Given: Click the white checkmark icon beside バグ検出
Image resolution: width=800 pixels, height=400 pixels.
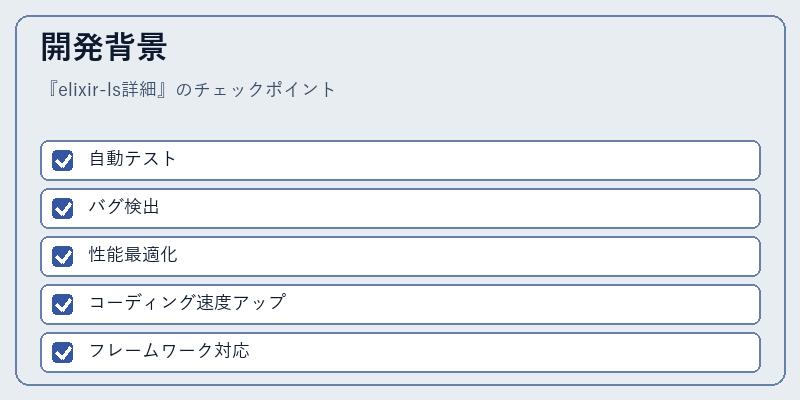Looking at the screenshot, I should pyautogui.click(x=63, y=209).
